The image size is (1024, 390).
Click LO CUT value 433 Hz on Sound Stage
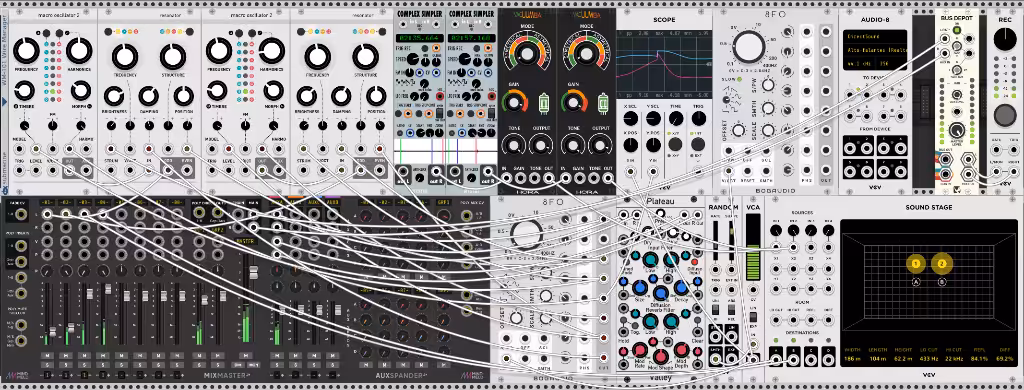[x=930, y=359]
